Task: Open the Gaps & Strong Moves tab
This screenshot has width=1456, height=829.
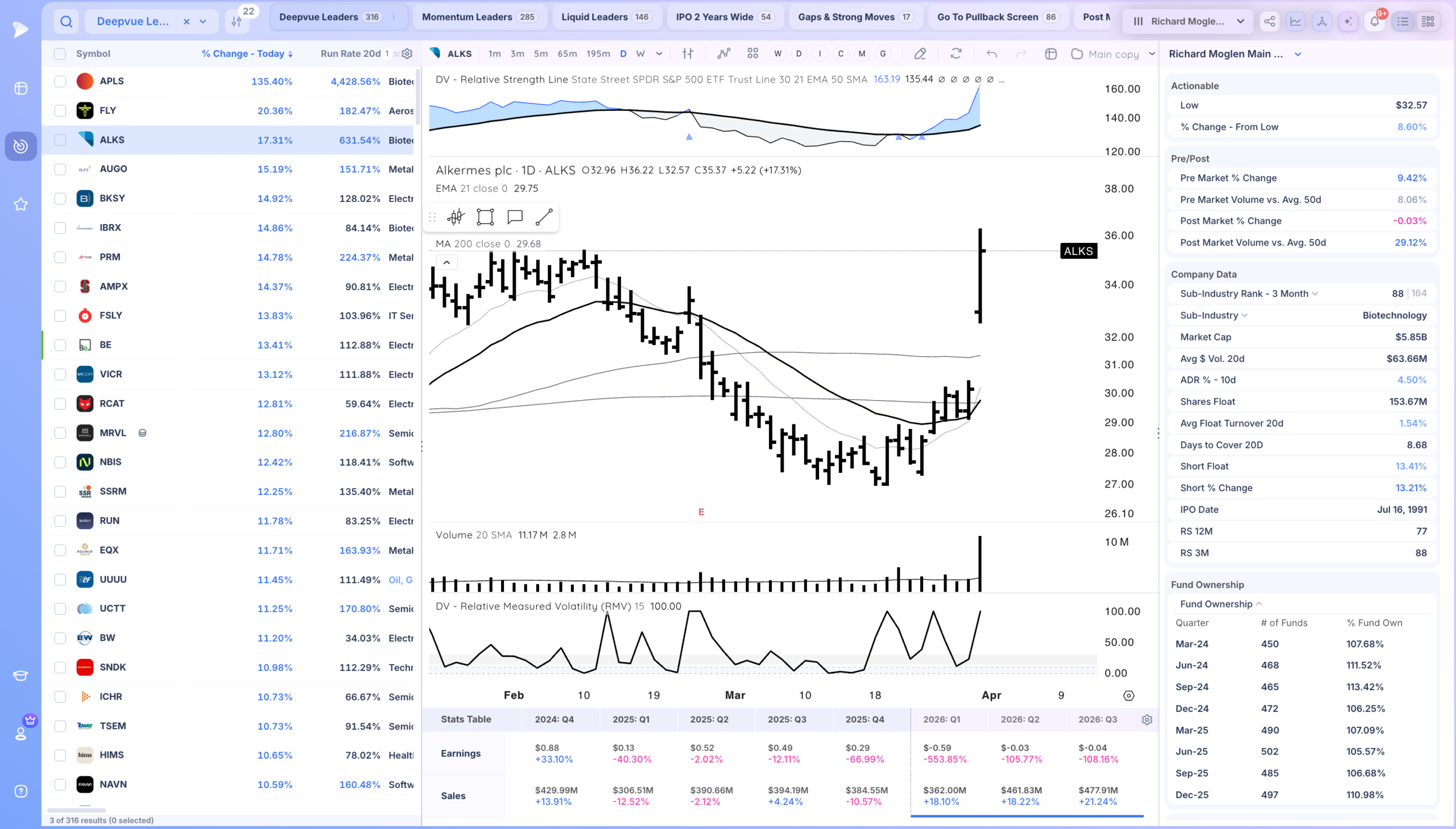Action: (855, 17)
